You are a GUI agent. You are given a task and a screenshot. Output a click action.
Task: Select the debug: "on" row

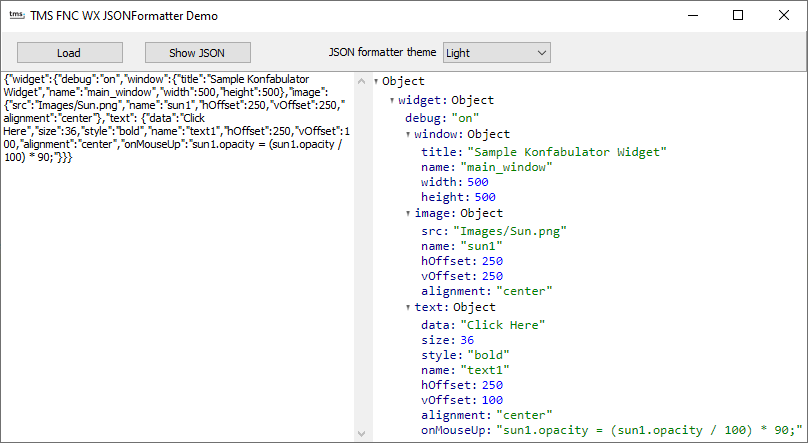click(x=442, y=118)
